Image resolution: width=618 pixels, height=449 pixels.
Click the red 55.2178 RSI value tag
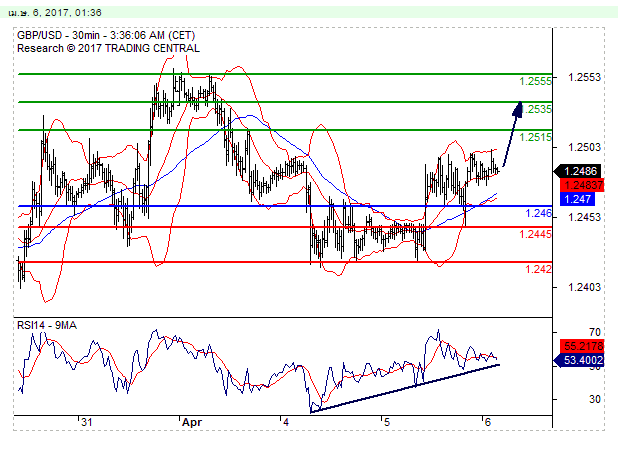pyautogui.click(x=582, y=346)
